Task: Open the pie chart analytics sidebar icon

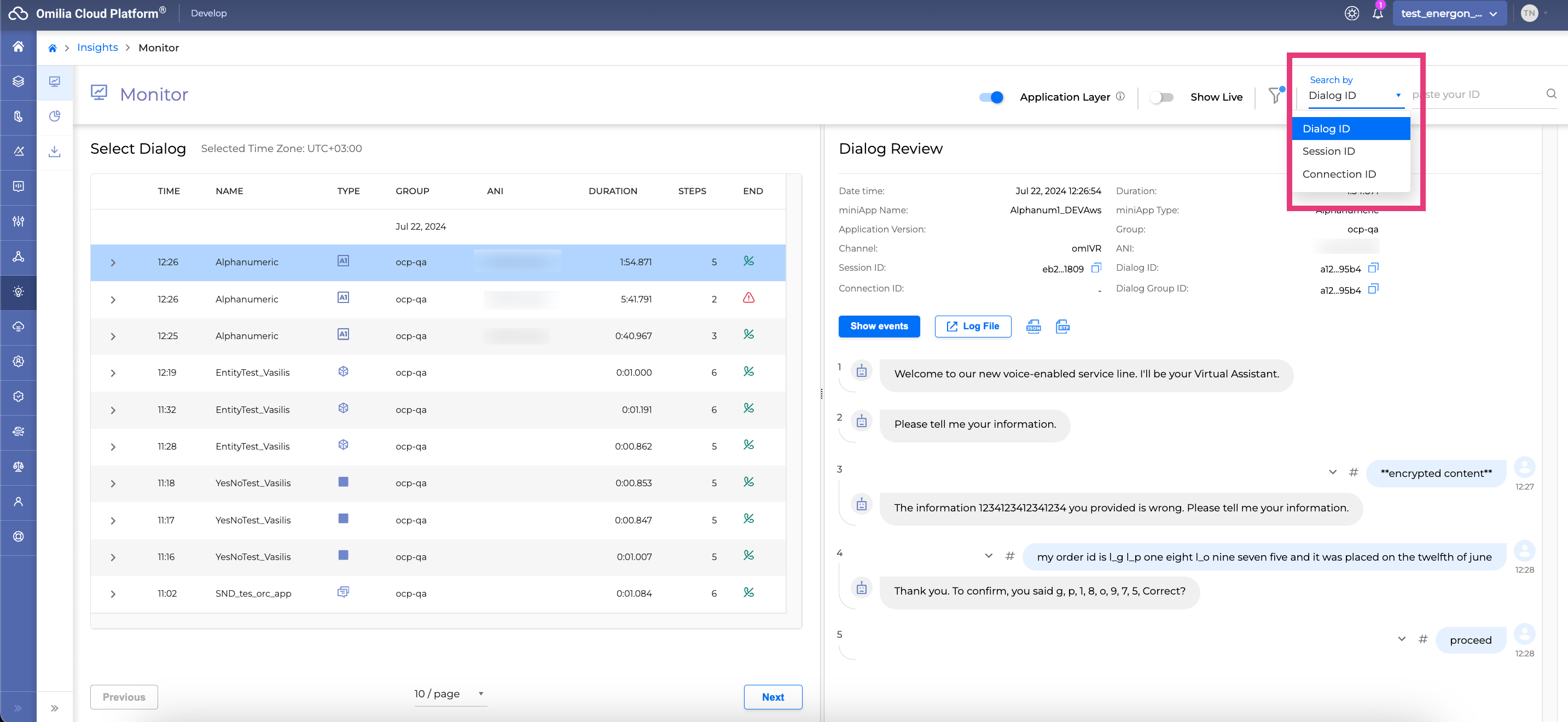Action: click(x=55, y=115)
